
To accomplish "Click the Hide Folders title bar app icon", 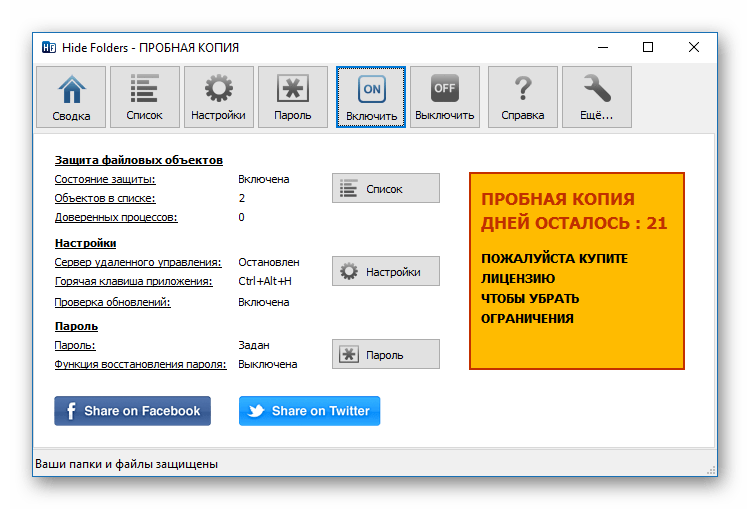I will coord(49,47).
